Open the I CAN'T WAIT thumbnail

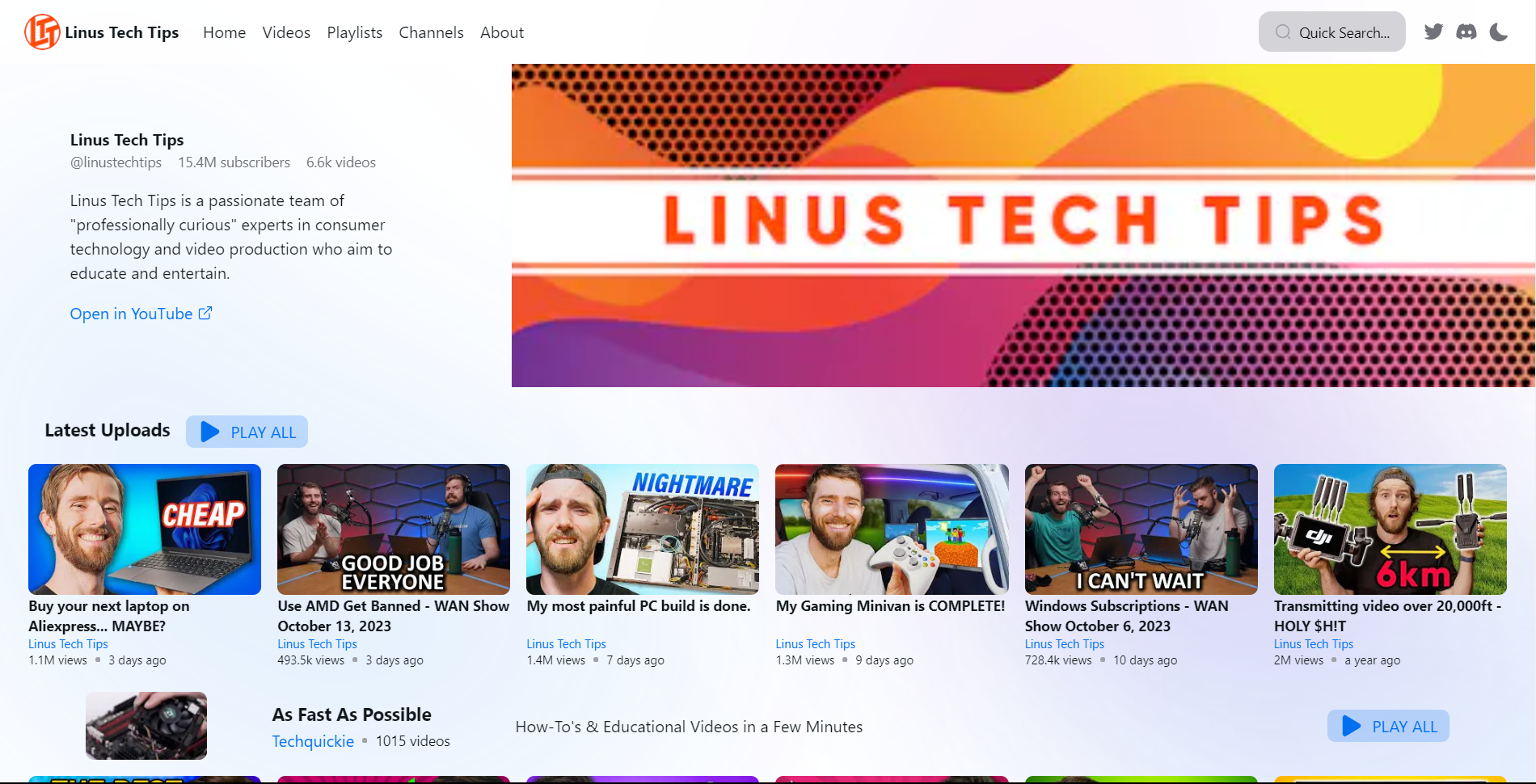point(1141,529)
